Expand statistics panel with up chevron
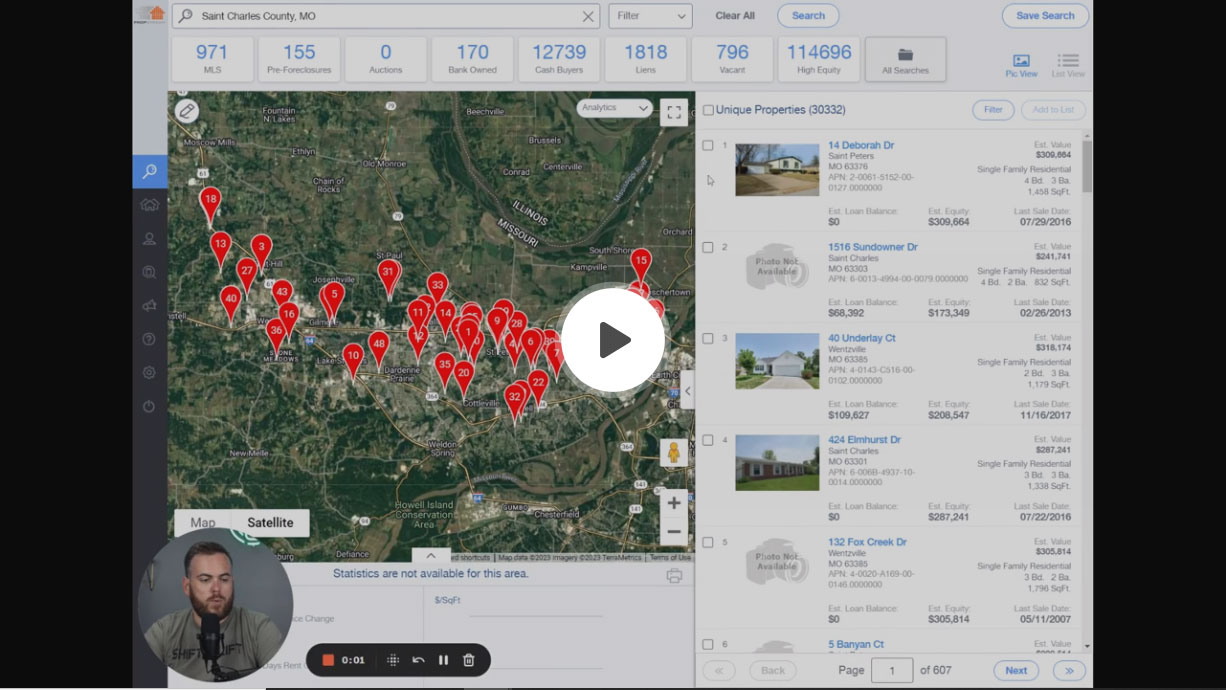The image size is (1226, 690). 431,555
